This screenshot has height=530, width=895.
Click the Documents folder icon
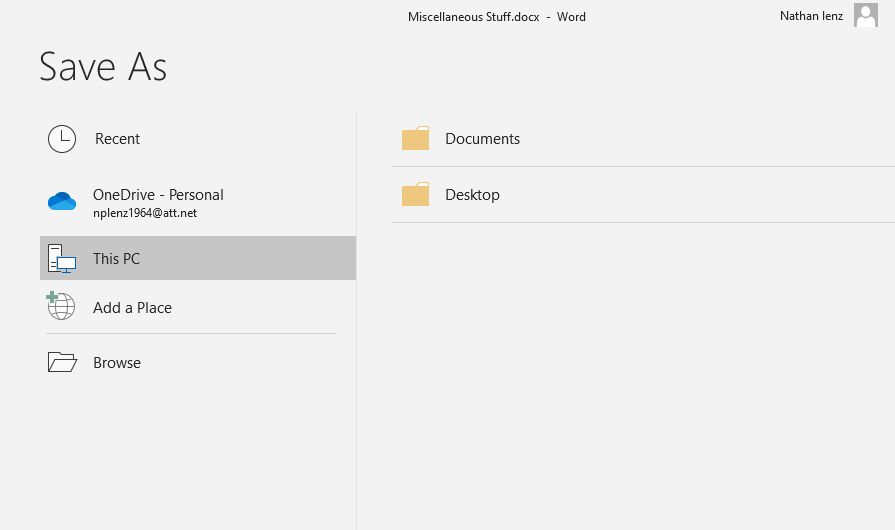click(x=415, y=138)
